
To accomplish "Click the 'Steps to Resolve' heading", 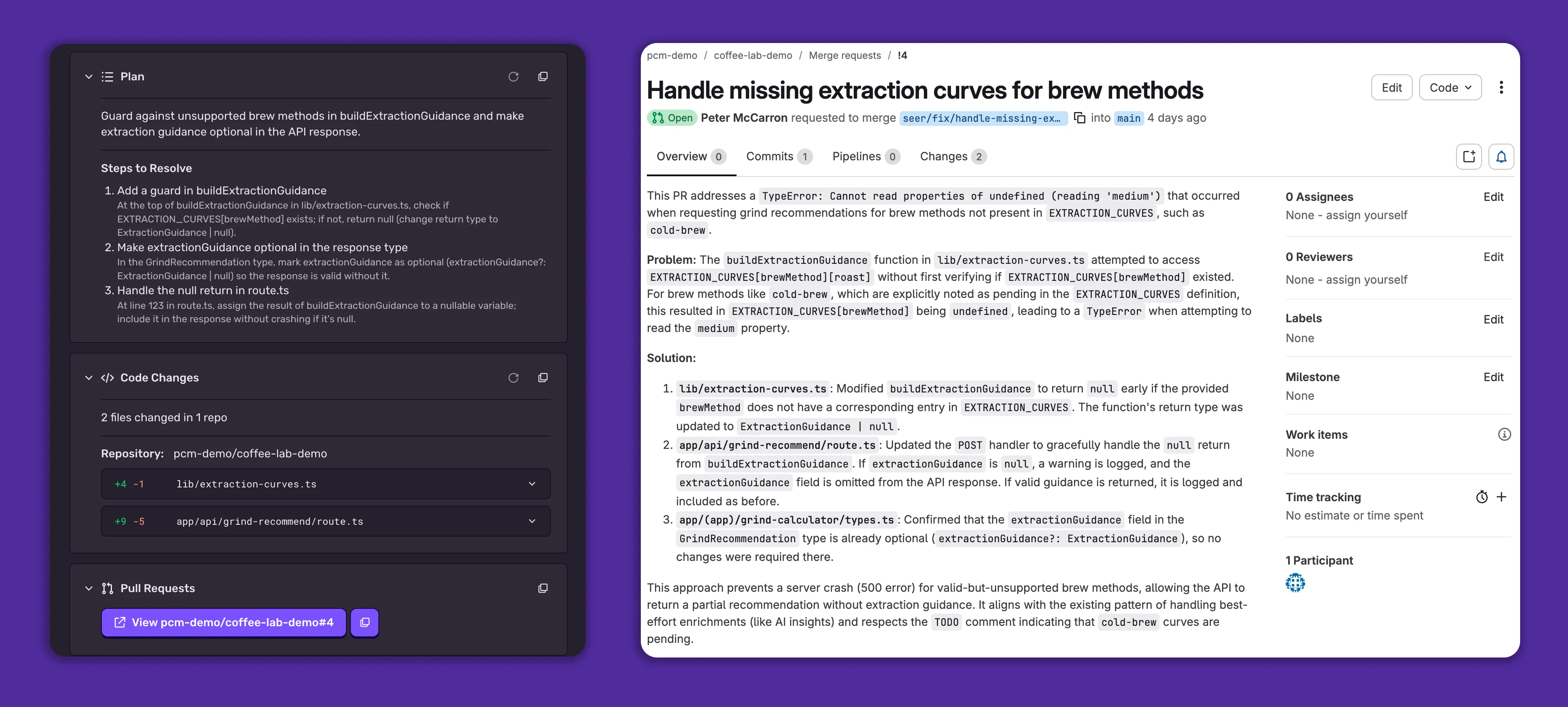I will point(146,168).
